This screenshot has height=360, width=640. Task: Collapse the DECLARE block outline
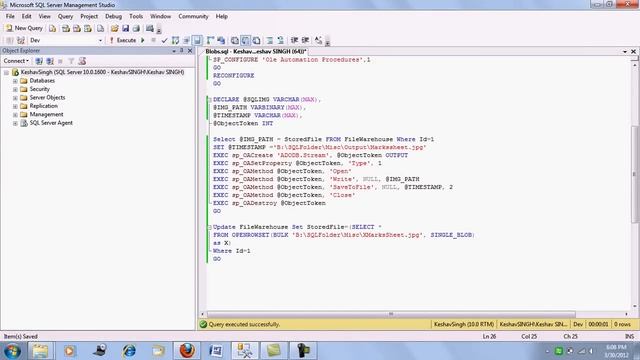[210, 100]
